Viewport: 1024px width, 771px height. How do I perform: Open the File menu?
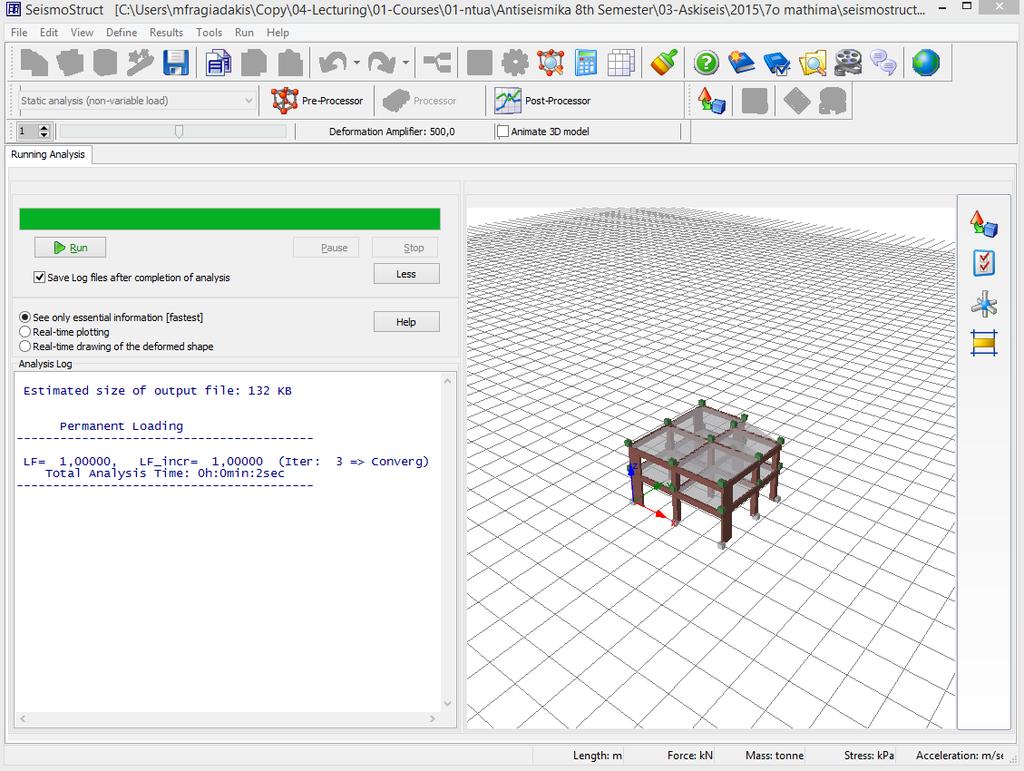pyautogui.click(x=19, y=32)
